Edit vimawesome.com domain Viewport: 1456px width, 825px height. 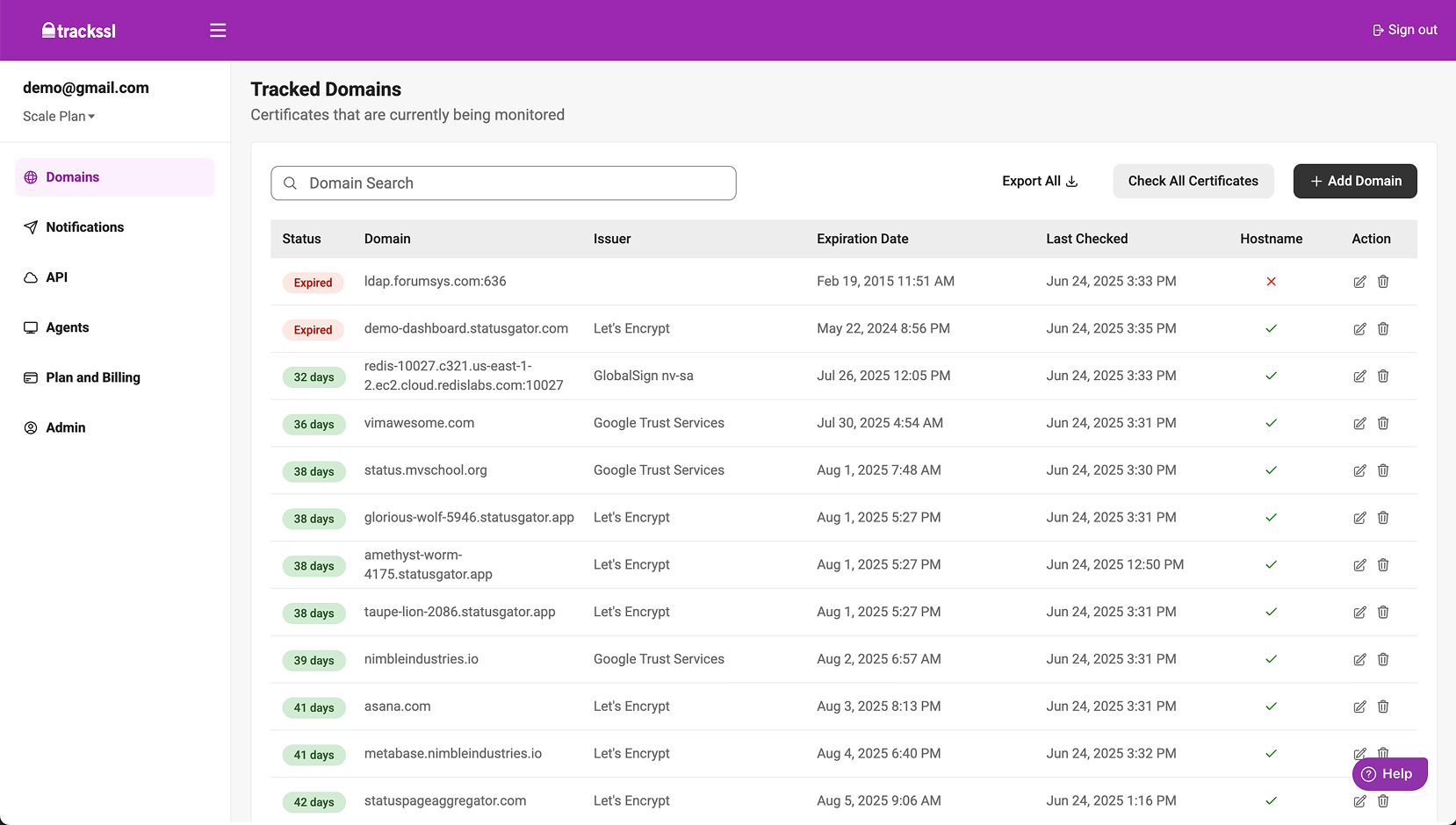[1359, 424]
